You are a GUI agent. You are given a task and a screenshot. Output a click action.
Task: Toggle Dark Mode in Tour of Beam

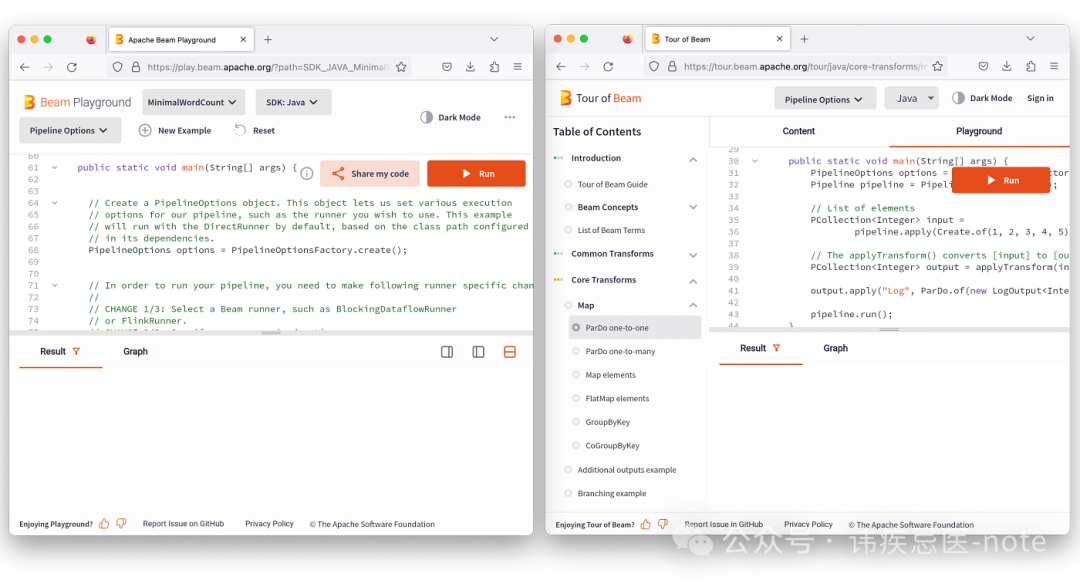tap(982, 98)
